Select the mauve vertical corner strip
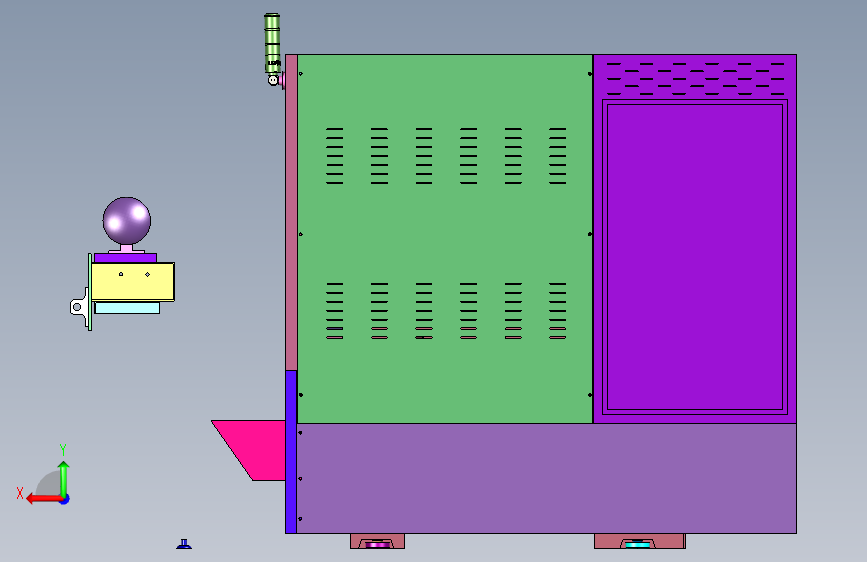Viewport: 867px width, 562px height. point(291,212)
